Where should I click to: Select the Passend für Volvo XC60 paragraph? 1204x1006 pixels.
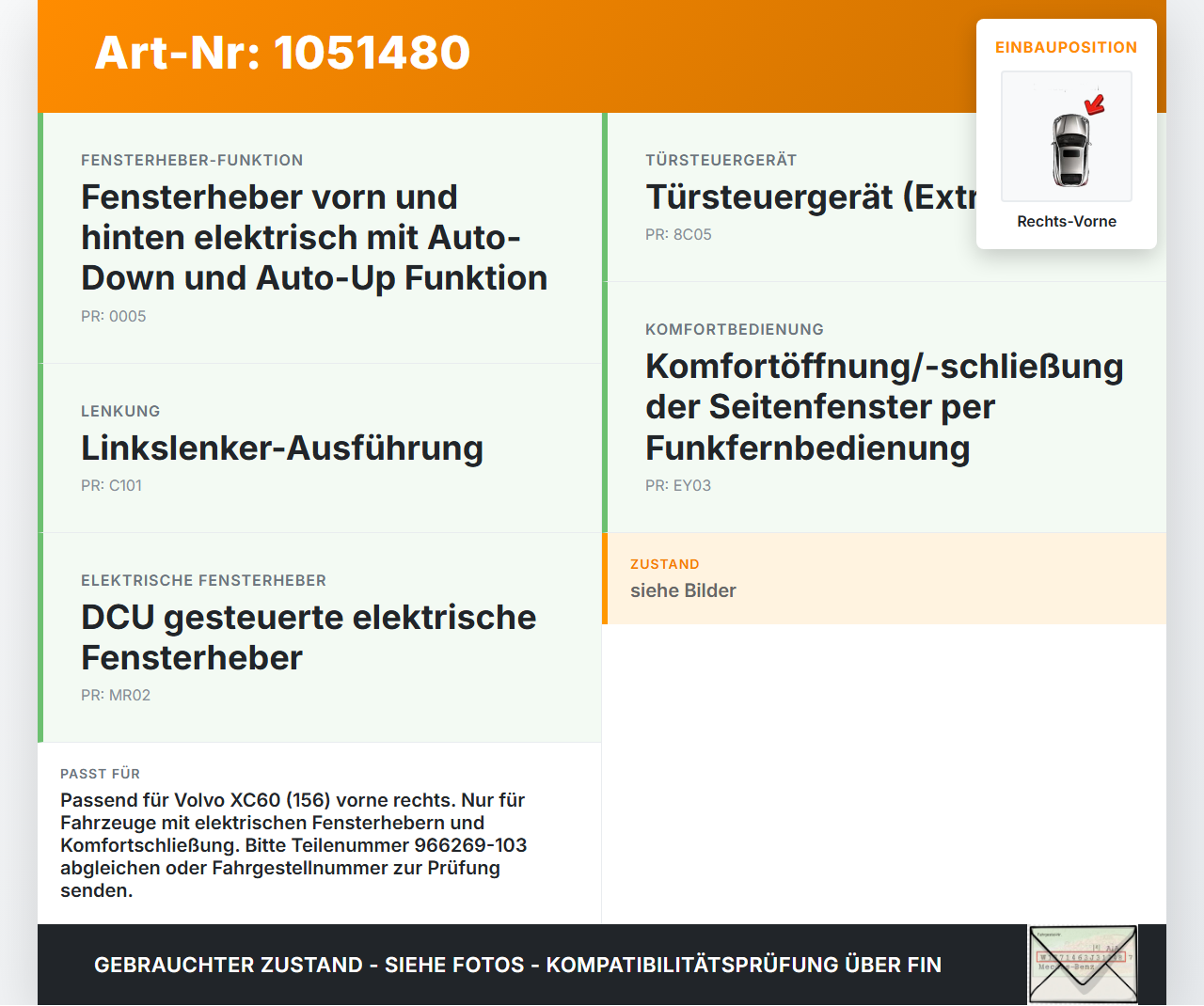click(x=293, y=845)
